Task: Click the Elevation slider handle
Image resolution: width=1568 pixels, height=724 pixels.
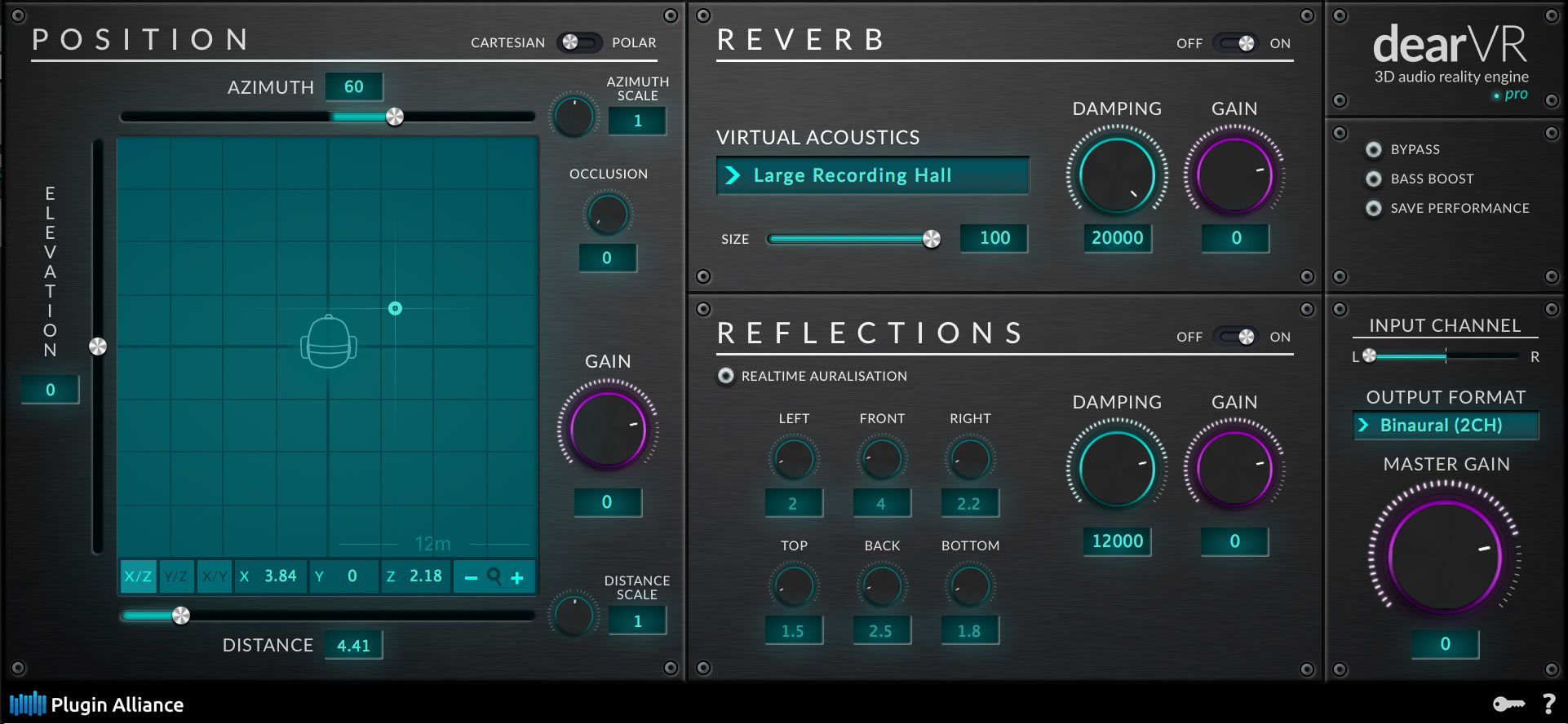Action: (x=98, y=347)
